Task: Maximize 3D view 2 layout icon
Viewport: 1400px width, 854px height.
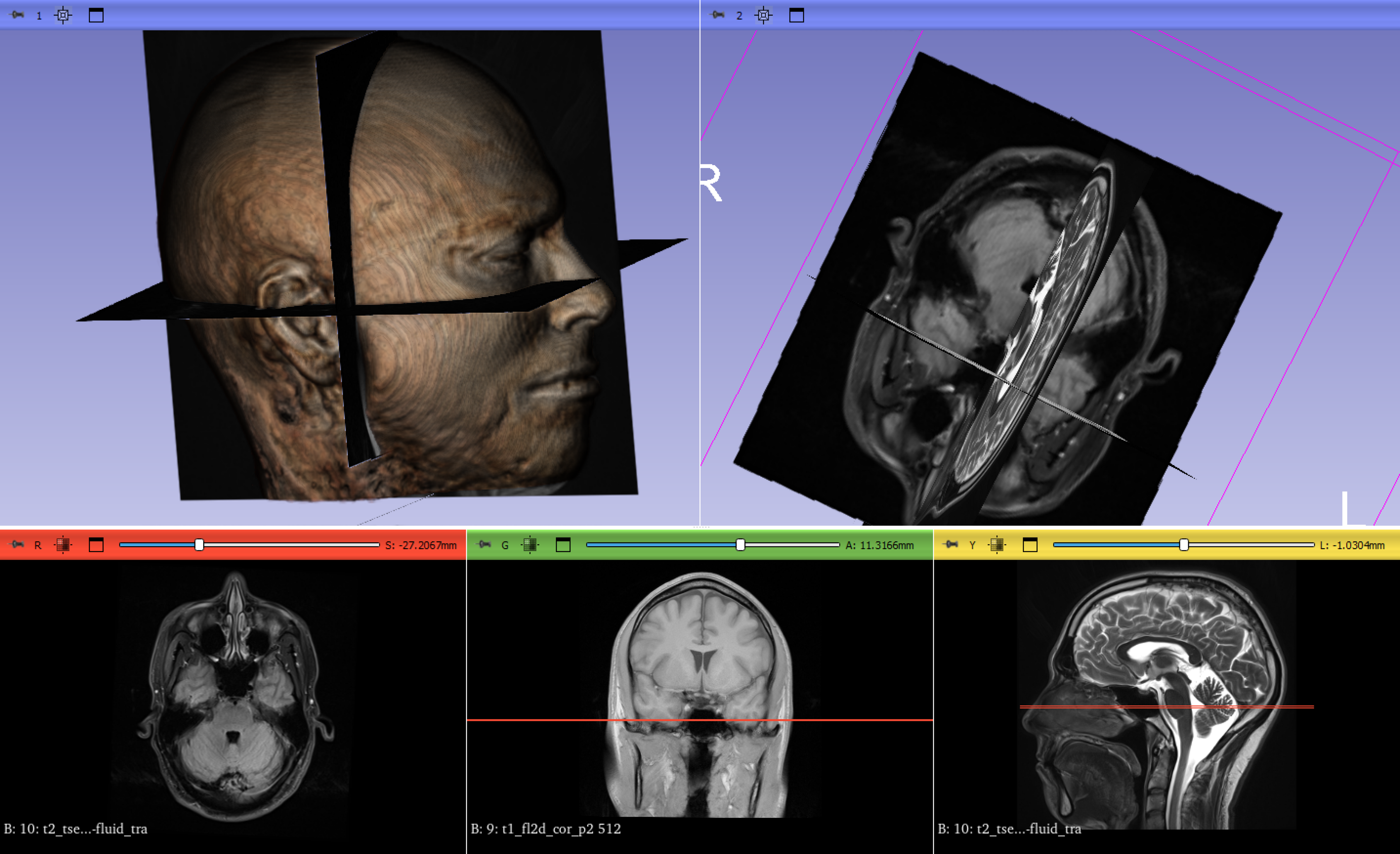Action: click(x=797, y=15)
